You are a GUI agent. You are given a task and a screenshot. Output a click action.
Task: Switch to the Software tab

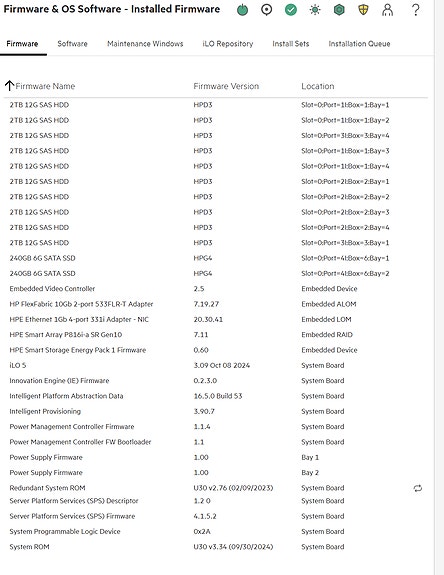pyautogui.click(x=72, y=44)
